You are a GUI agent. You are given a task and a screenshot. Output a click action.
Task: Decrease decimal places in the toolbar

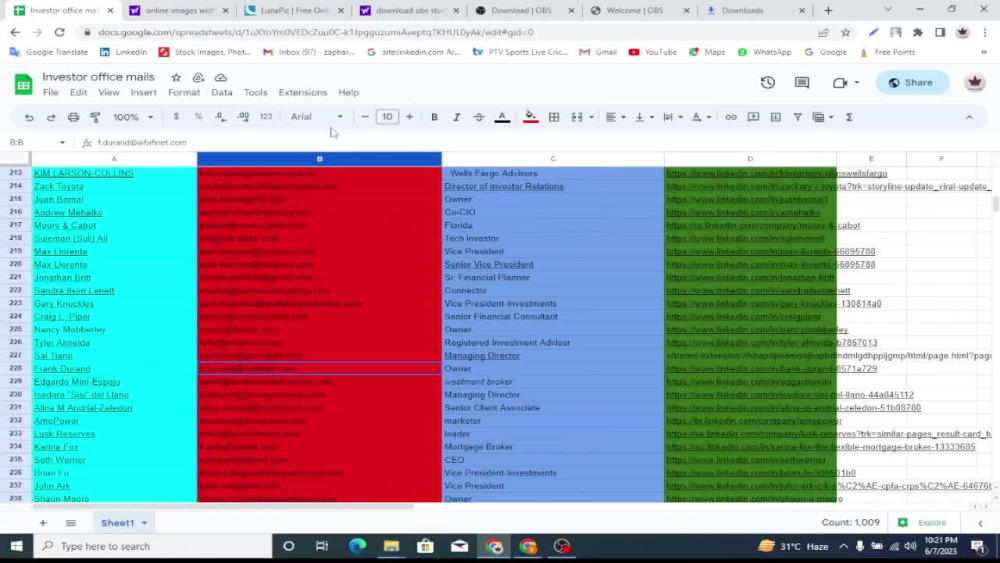point(220,117)
